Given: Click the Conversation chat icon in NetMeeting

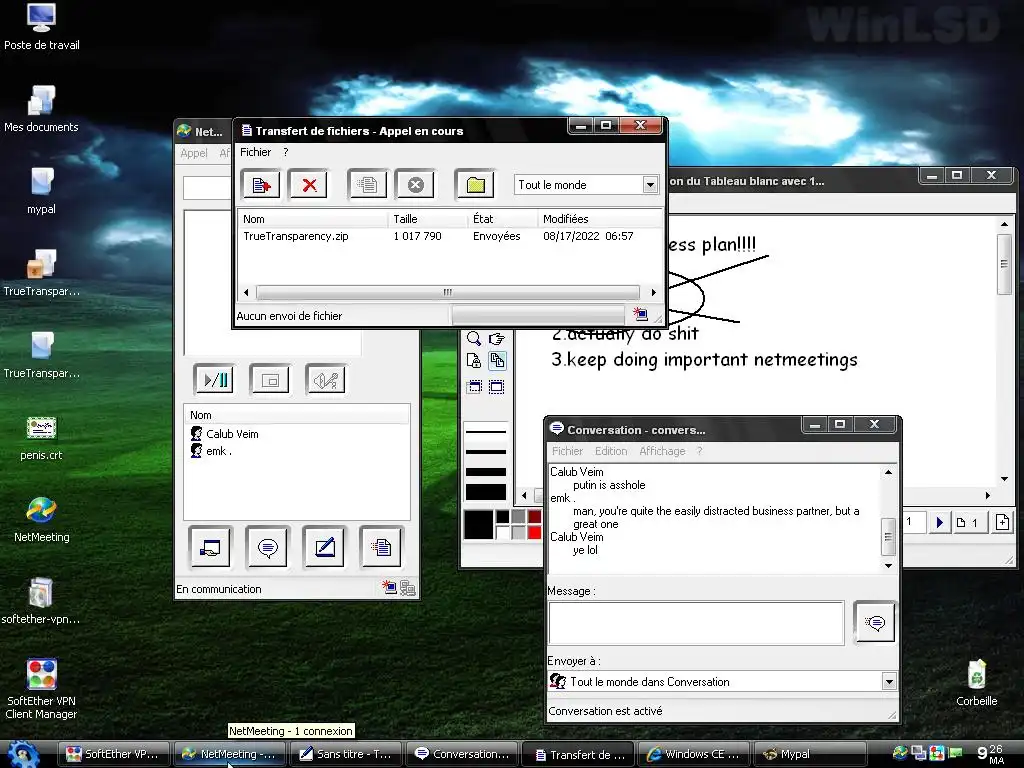Looking at the screenshot, I should (x=267, y=547).
